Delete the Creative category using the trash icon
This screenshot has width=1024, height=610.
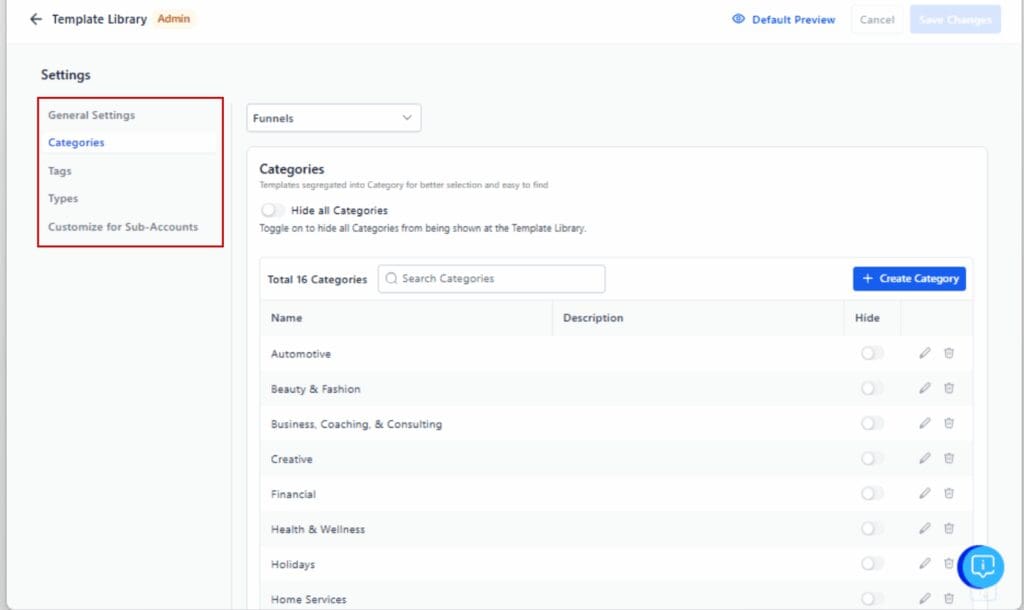[x=949, y=458]
